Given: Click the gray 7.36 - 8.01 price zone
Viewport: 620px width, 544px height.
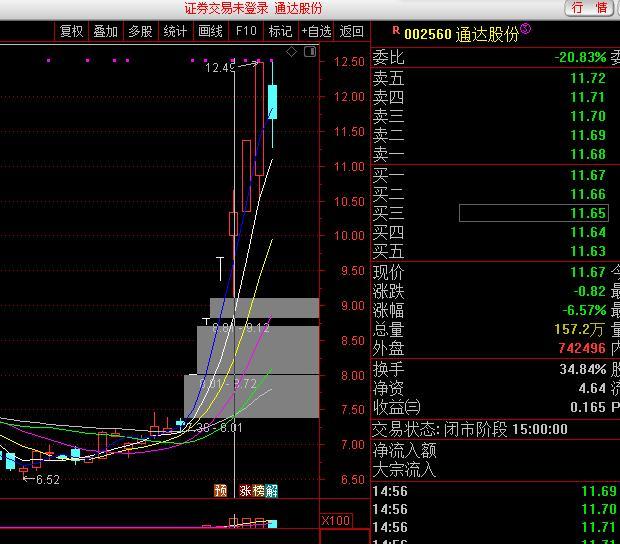Looking at the screenshot, I should (251, 396).
